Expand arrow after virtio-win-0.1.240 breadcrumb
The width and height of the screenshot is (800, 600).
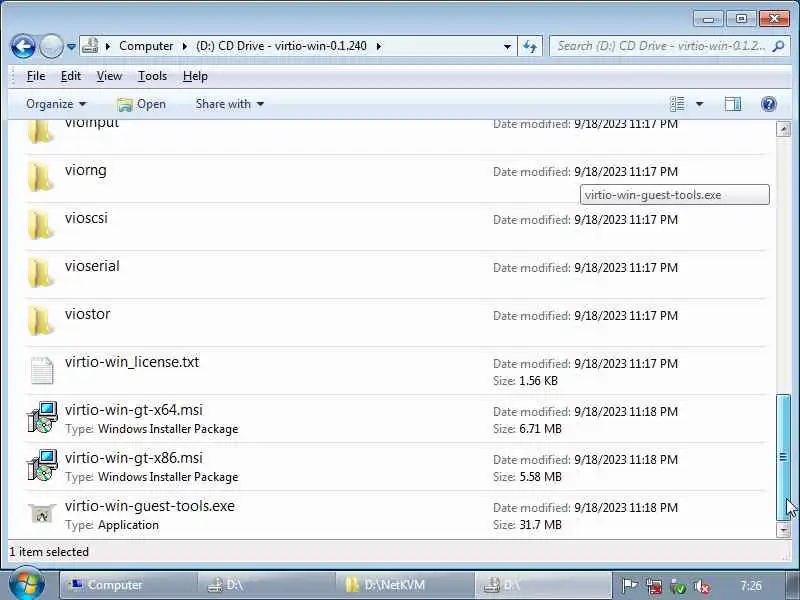click(x=379, y=46)
